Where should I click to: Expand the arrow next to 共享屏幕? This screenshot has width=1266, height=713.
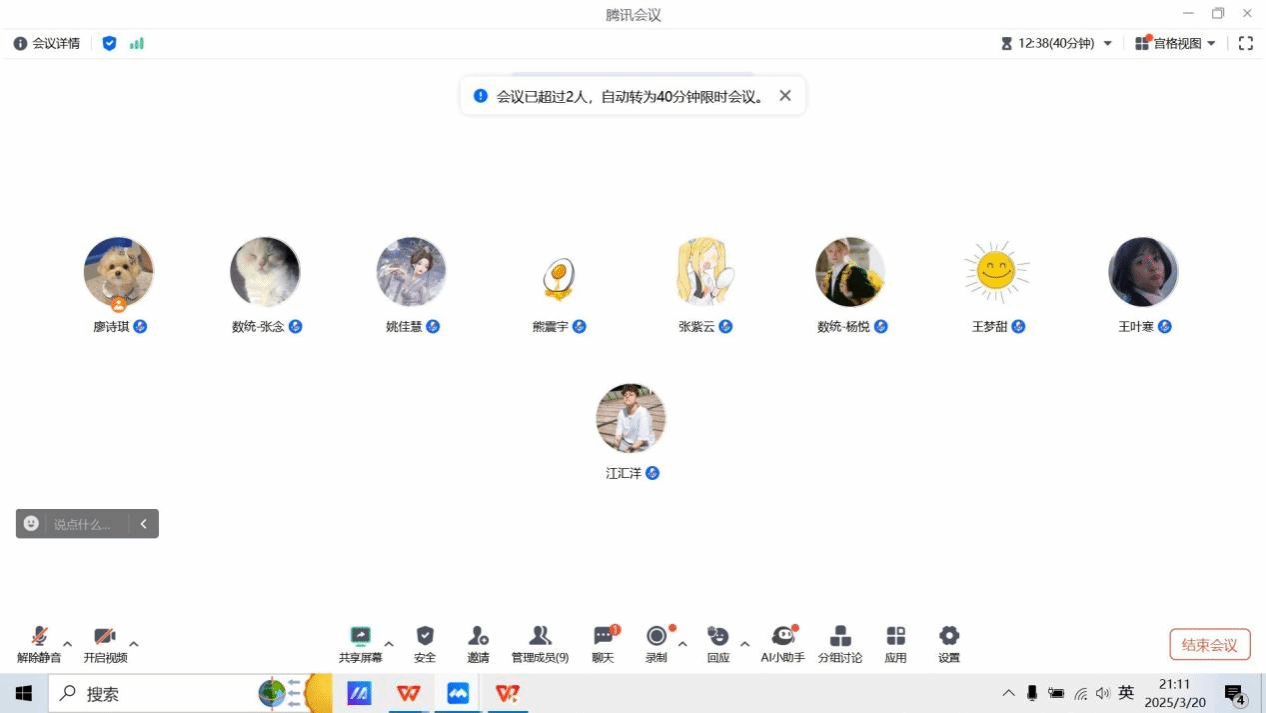(x=389, y=644)
